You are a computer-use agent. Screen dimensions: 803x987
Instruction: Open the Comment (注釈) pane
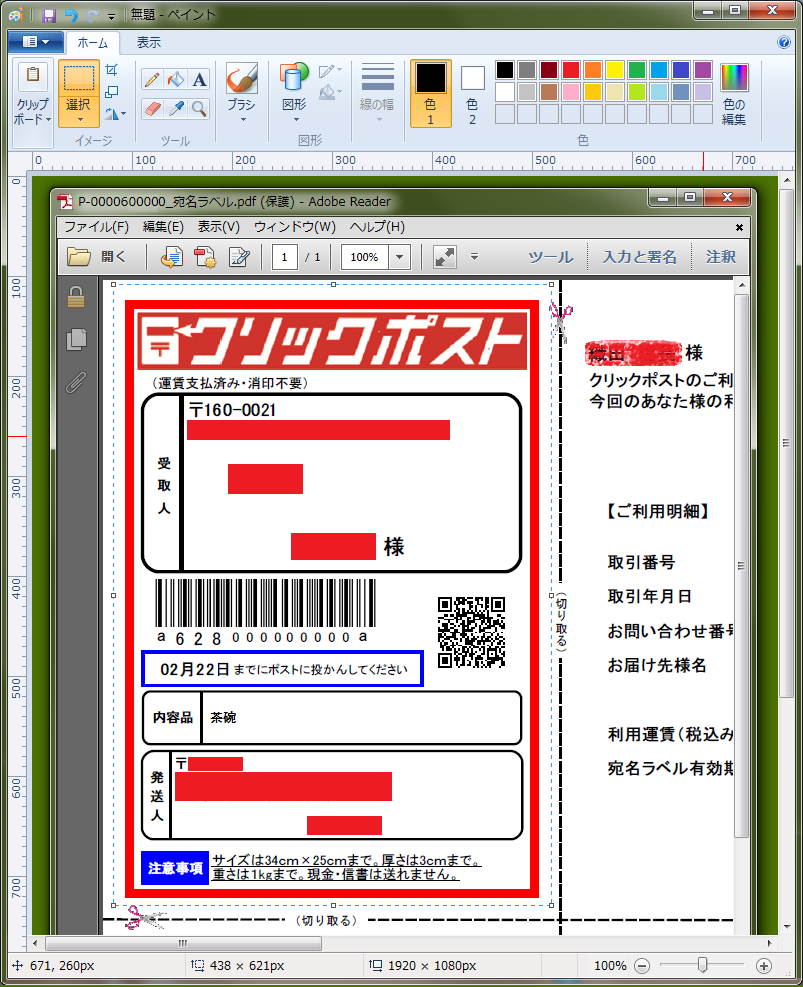coord(721,257)
